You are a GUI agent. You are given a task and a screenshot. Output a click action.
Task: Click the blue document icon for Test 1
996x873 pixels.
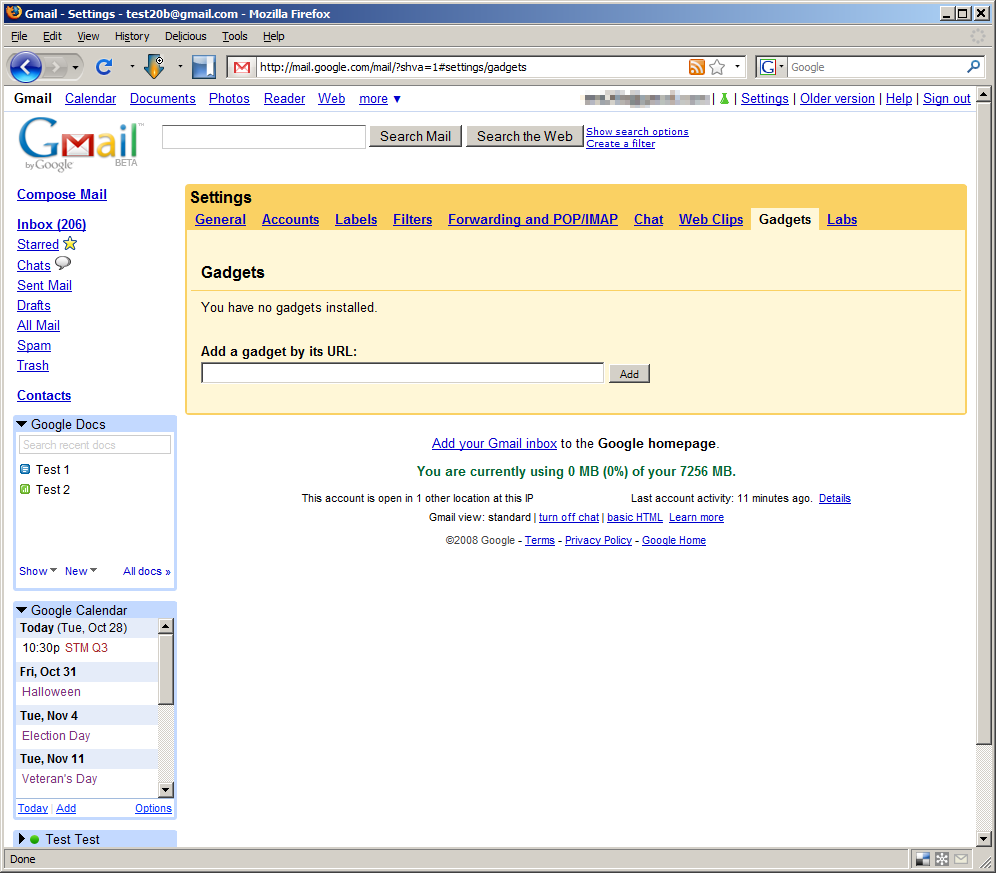(25, 470)
